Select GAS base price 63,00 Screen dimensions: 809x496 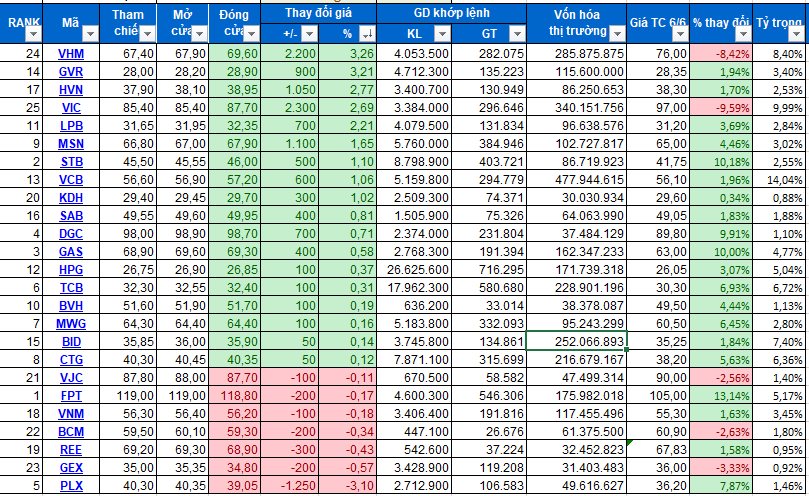[658, 252]
